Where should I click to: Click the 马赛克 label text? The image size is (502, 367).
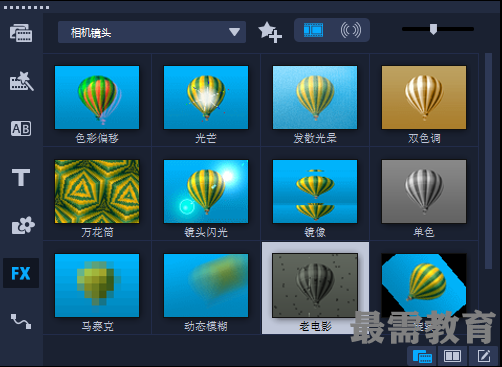click(97, 326)
